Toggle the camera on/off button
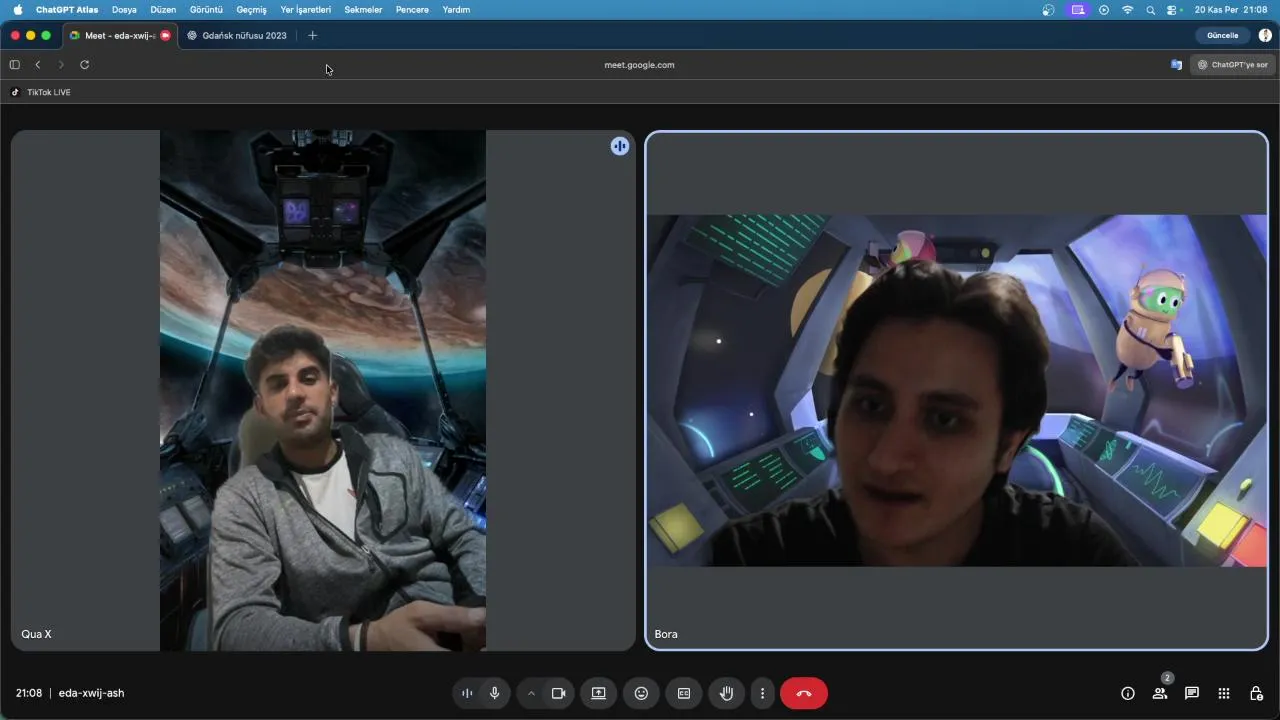The height and width of the screenshot is (720, 1280). pos(558,693)
